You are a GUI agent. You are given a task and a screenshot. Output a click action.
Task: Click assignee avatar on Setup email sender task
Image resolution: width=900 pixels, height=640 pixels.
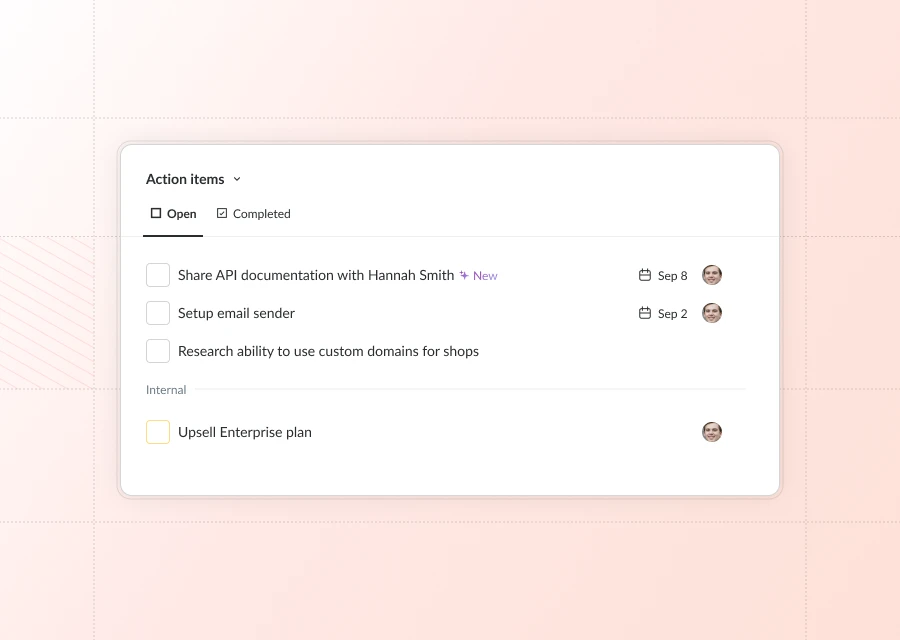[x=712, y=313]
